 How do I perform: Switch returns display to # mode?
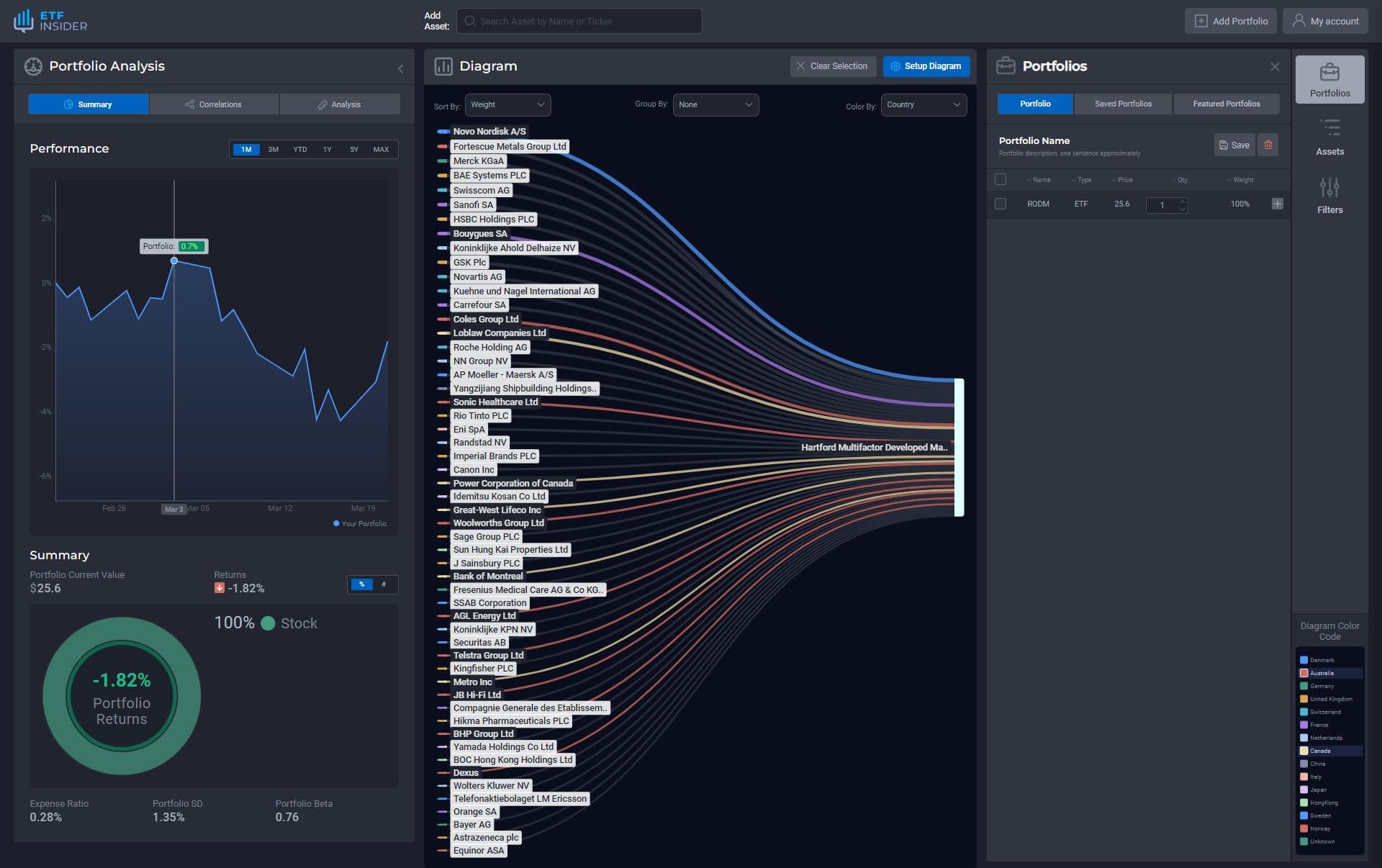pos(384,584)
